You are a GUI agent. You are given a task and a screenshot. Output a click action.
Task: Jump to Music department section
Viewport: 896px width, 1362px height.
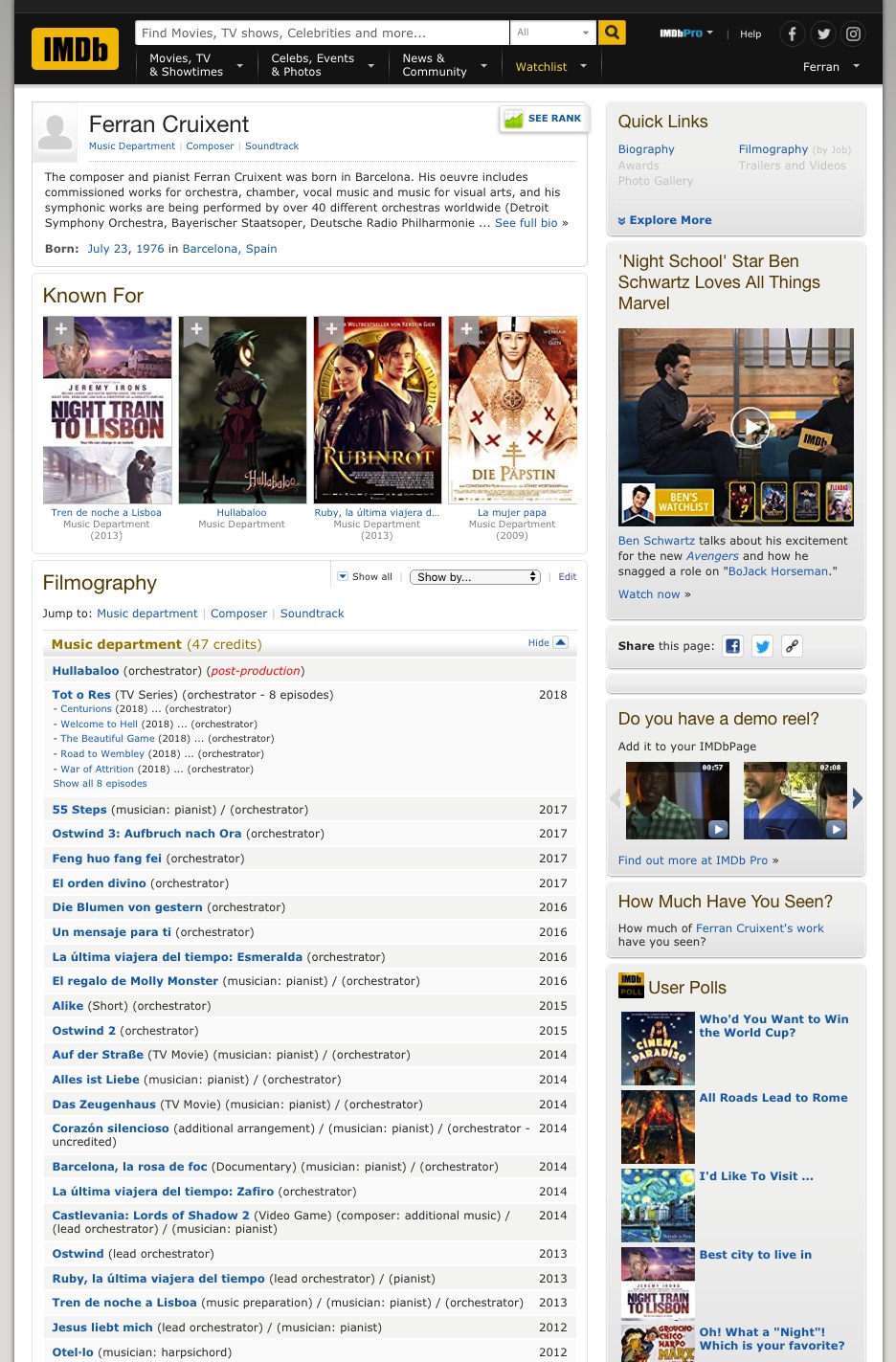point(147,614)
